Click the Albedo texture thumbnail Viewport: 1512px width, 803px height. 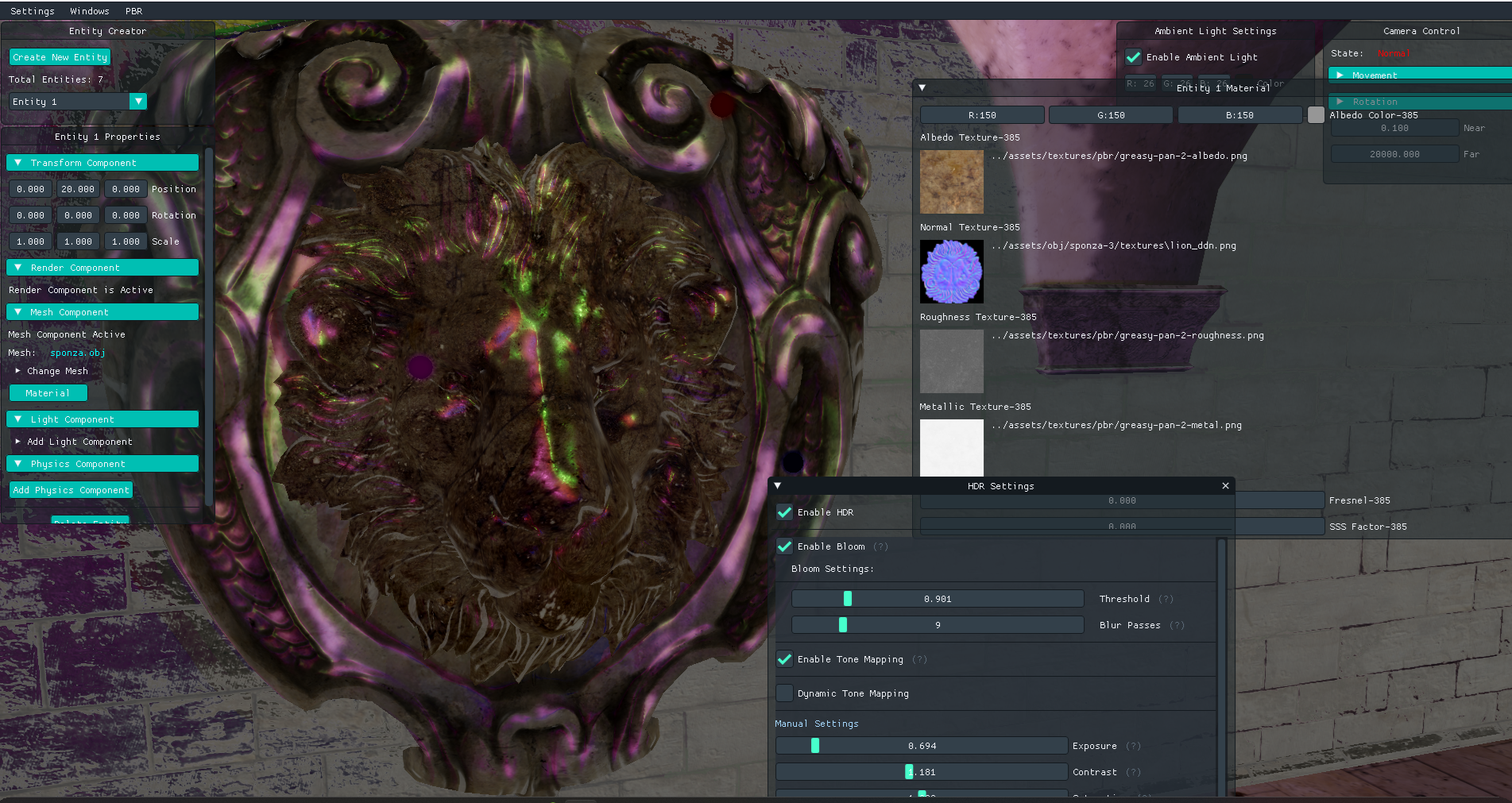click(952, 182)
